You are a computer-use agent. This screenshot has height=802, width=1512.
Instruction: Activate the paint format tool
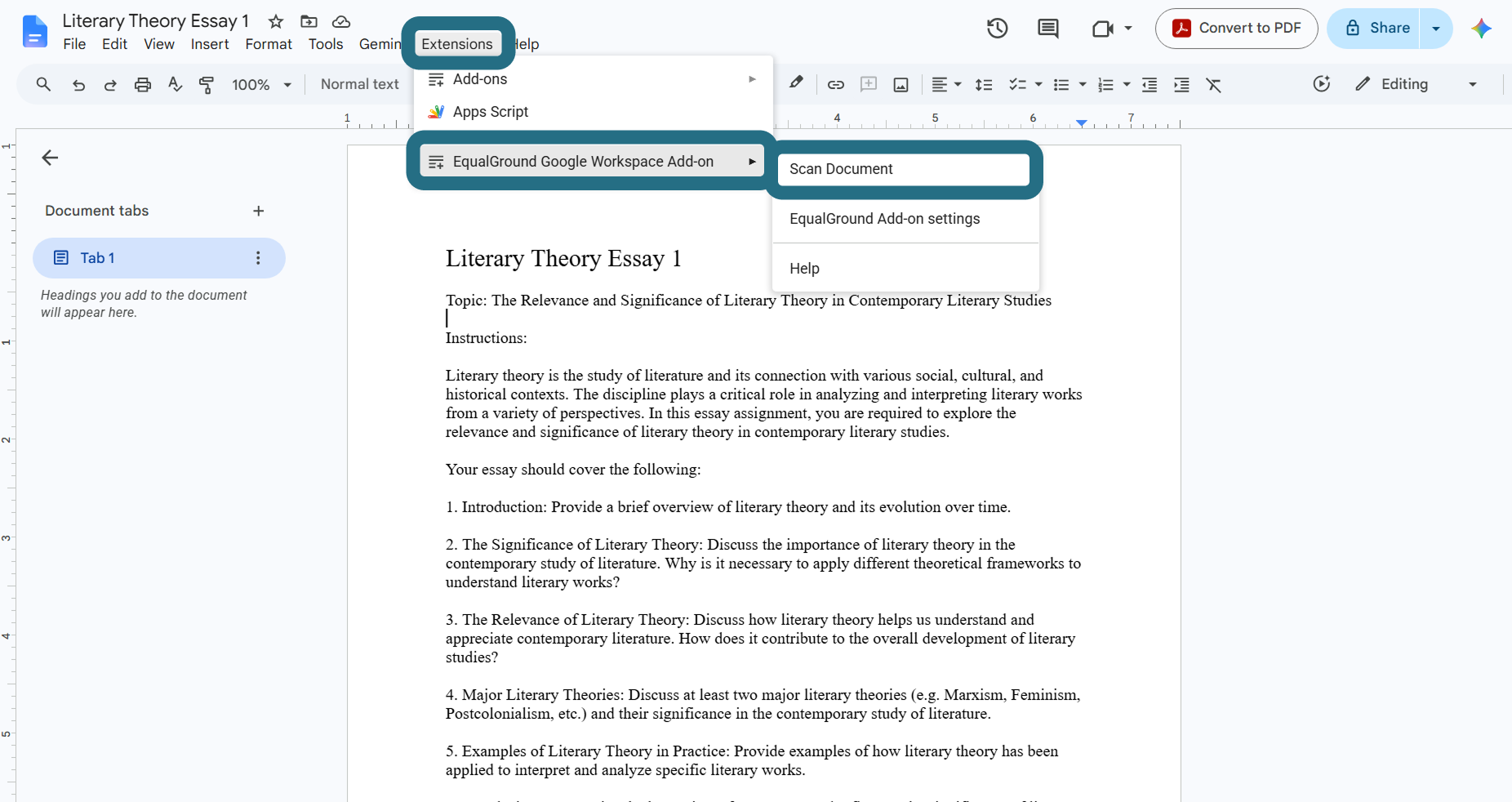click(207, 84)
